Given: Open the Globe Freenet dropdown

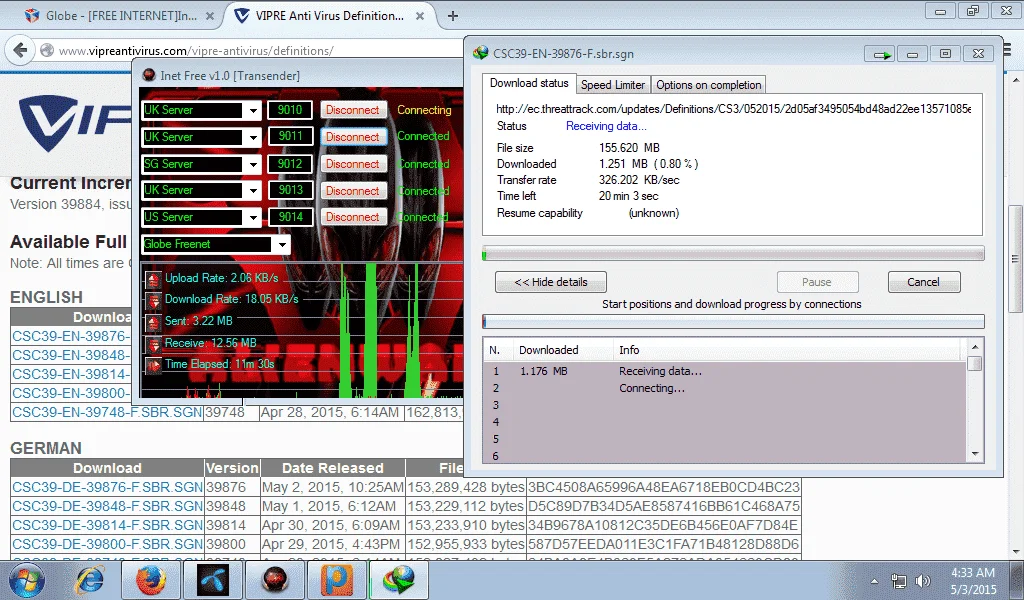Looking at the screenshot, I should tap(281, 245).
